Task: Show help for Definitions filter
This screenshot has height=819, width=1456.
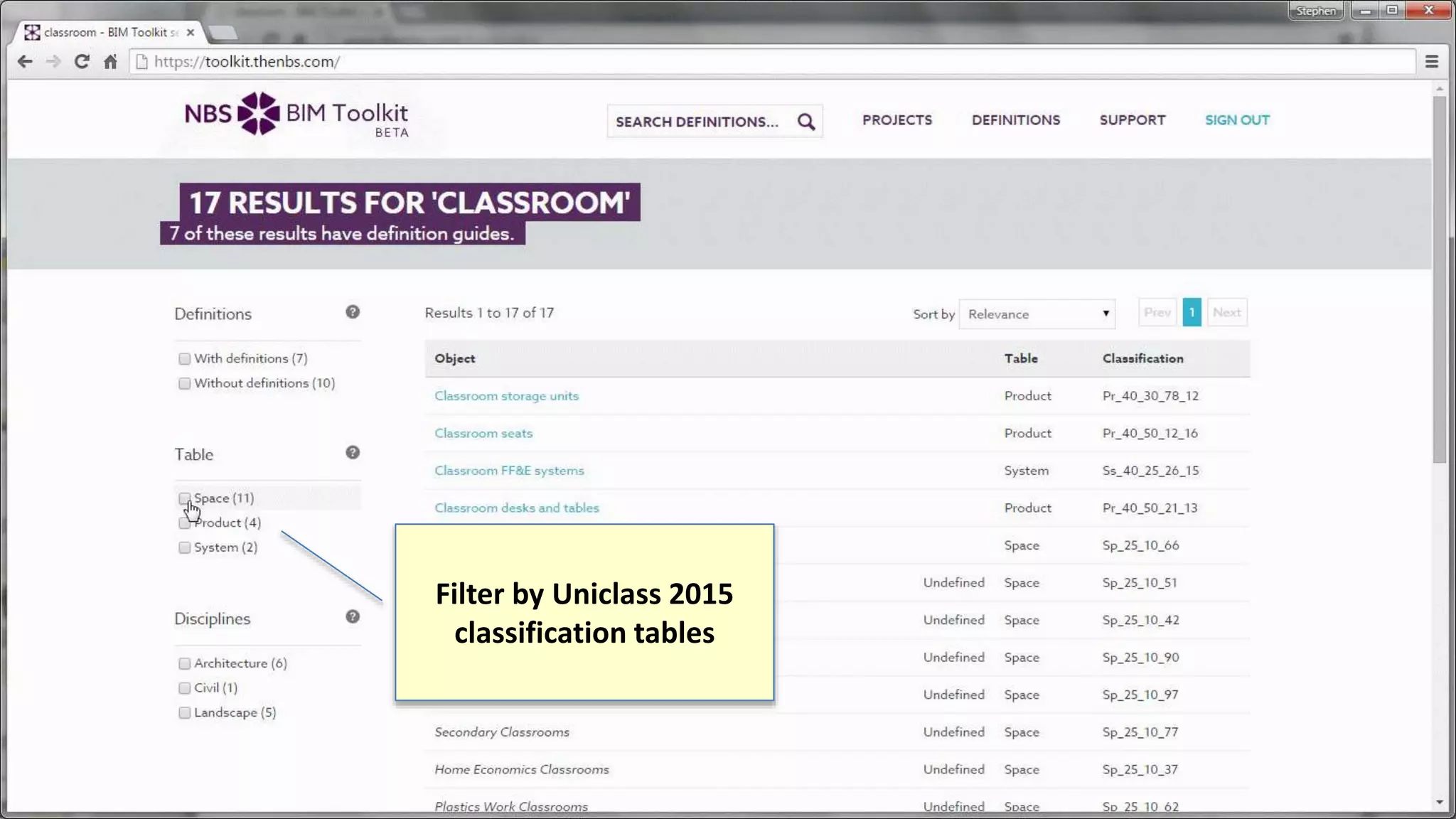Action: point(353,312)
